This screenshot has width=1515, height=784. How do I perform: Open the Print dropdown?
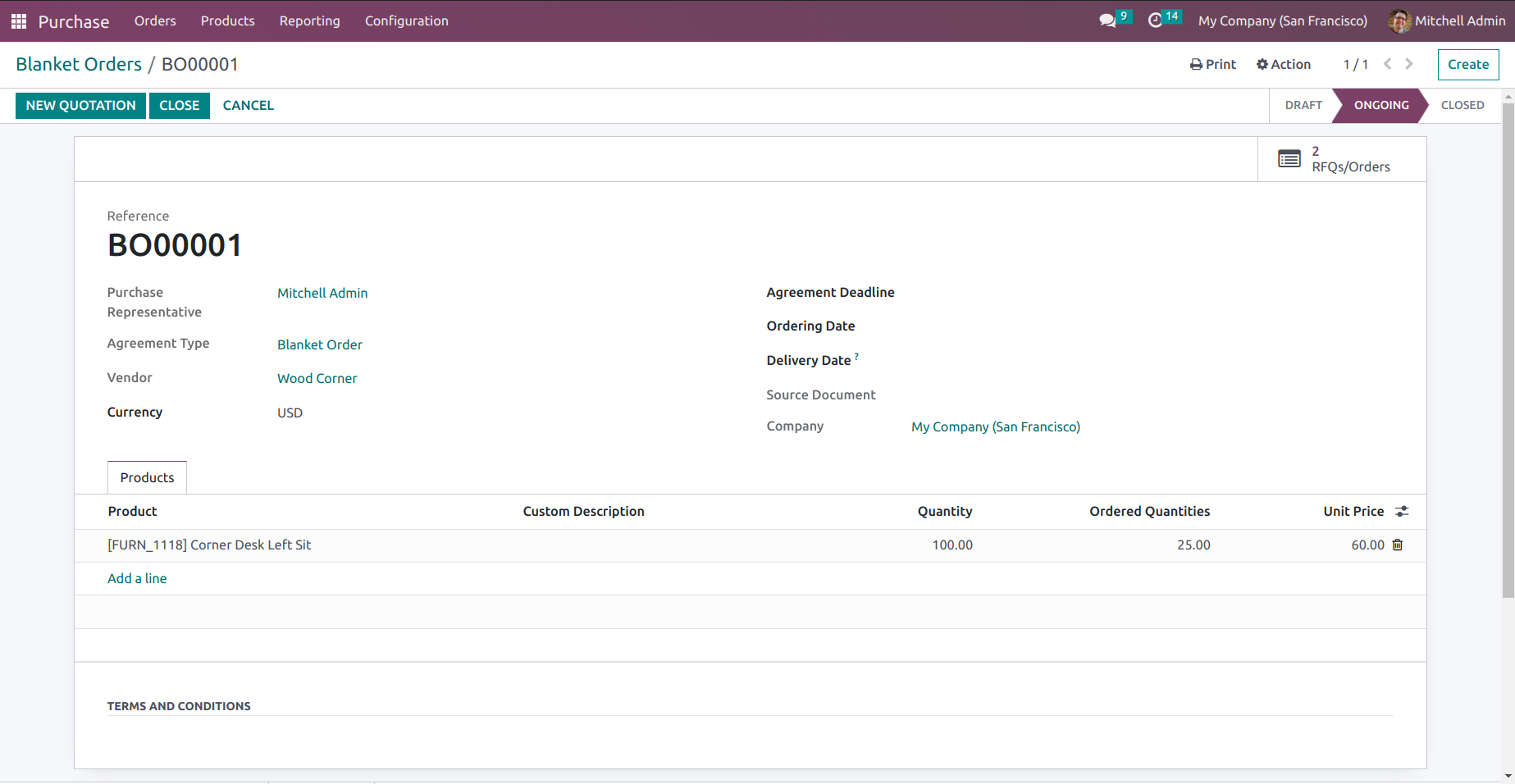point(1213,64)
